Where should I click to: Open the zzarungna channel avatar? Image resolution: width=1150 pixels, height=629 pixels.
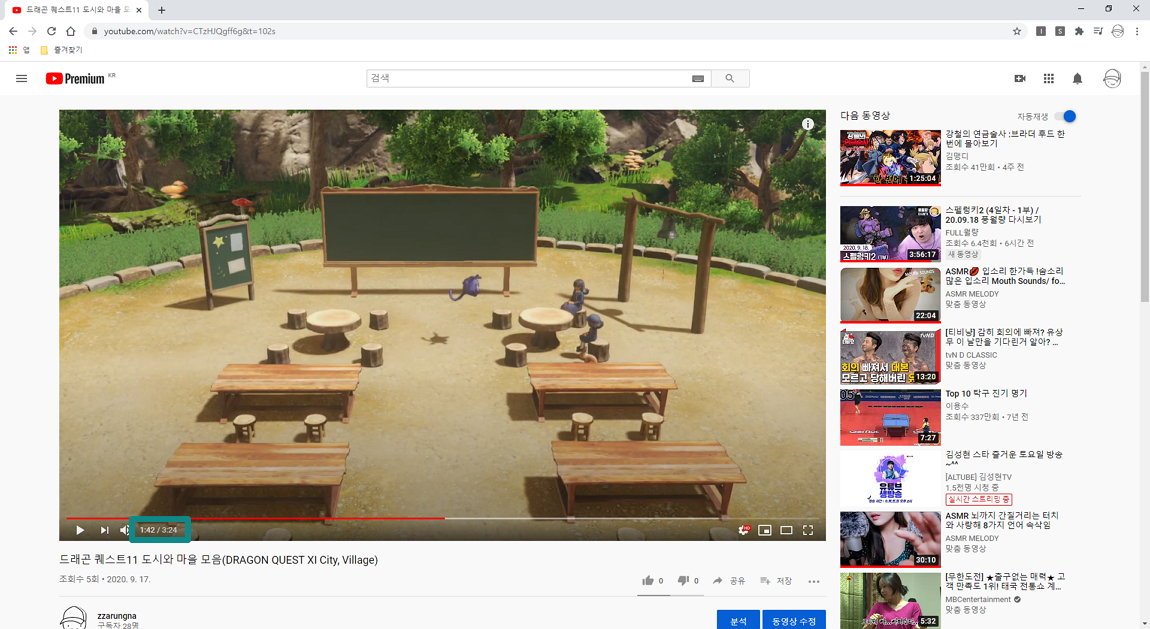[73, 618]
